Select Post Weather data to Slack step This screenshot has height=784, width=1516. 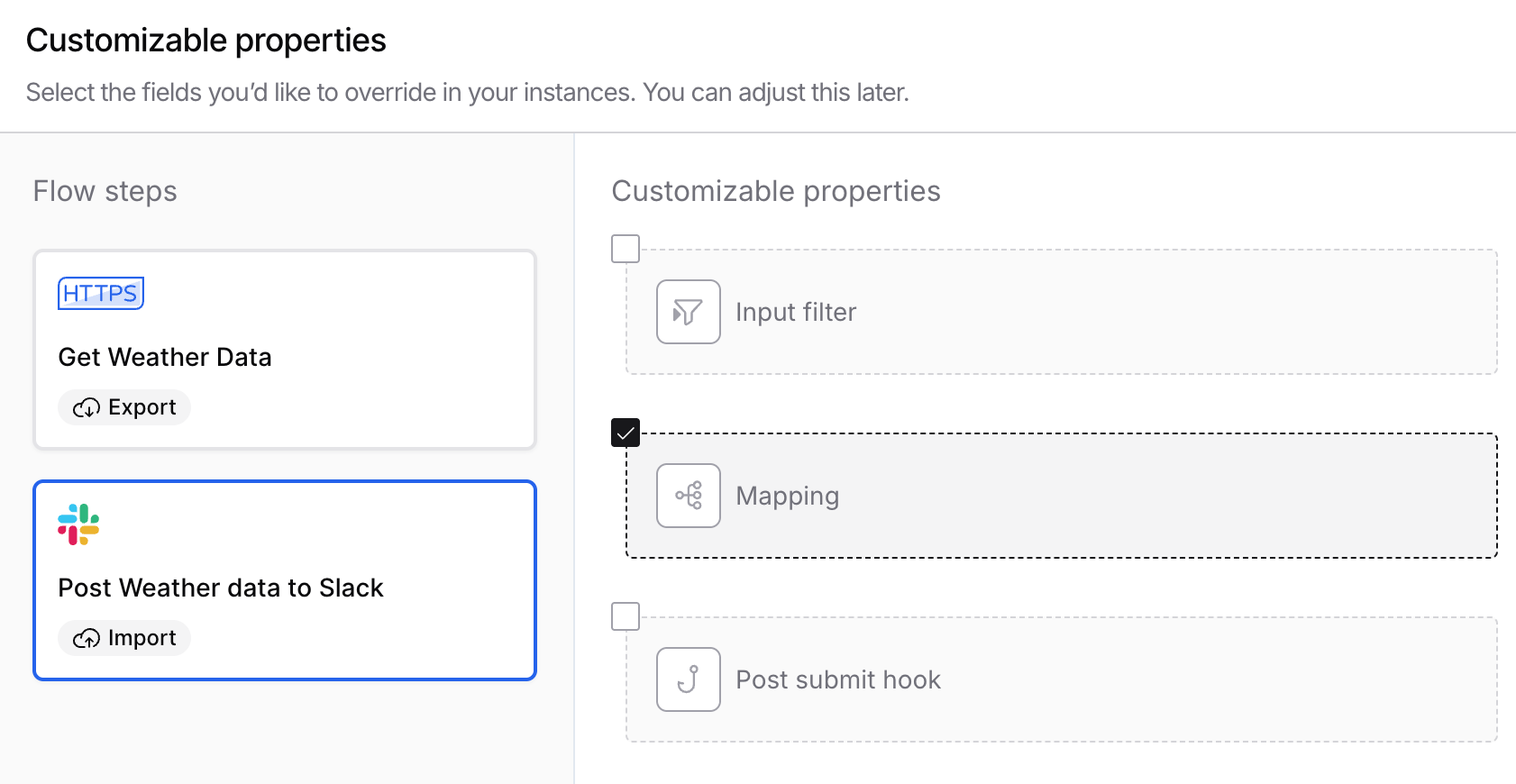[285, 580]
